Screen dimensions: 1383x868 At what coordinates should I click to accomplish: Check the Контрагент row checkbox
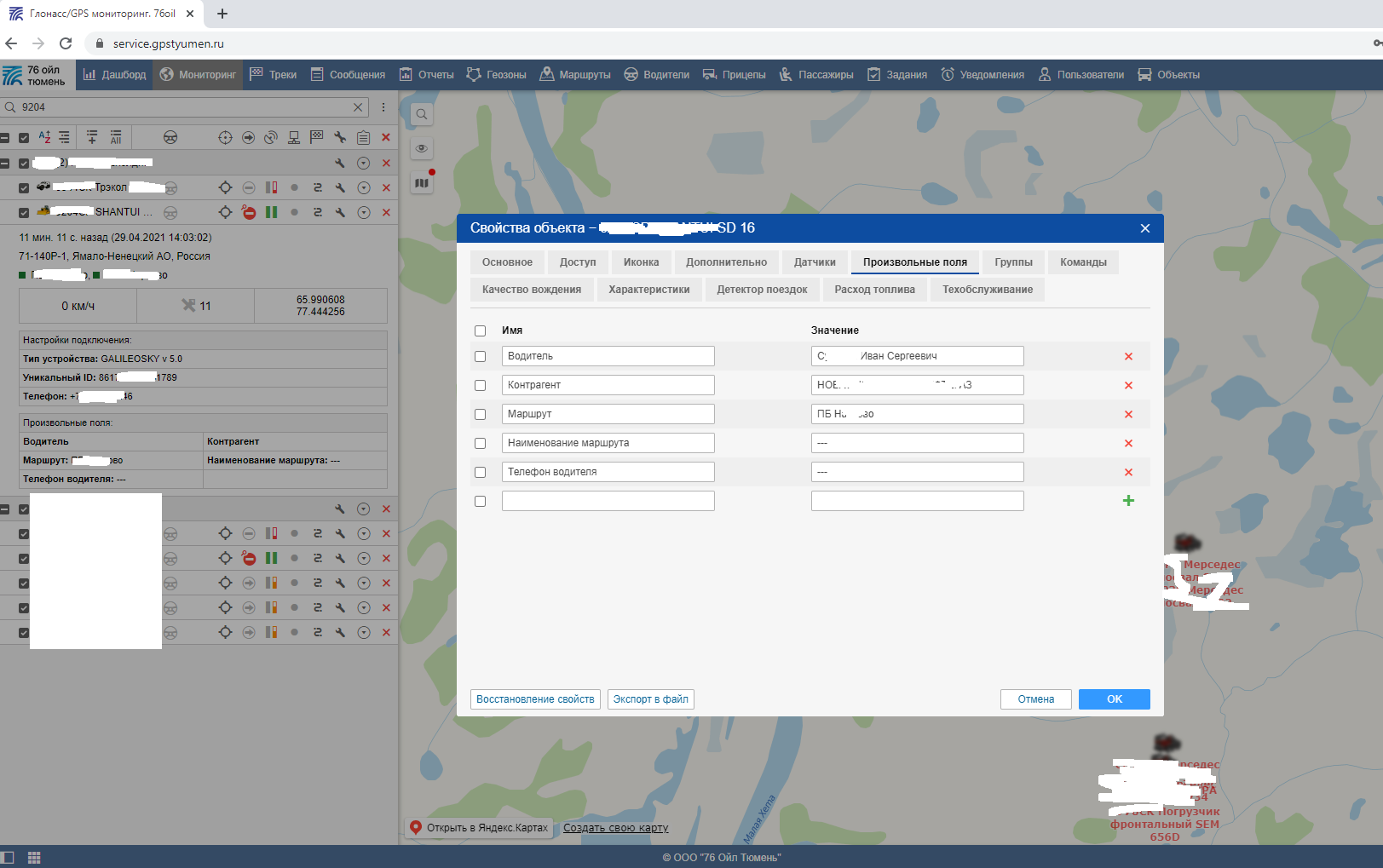pos(481,386)
